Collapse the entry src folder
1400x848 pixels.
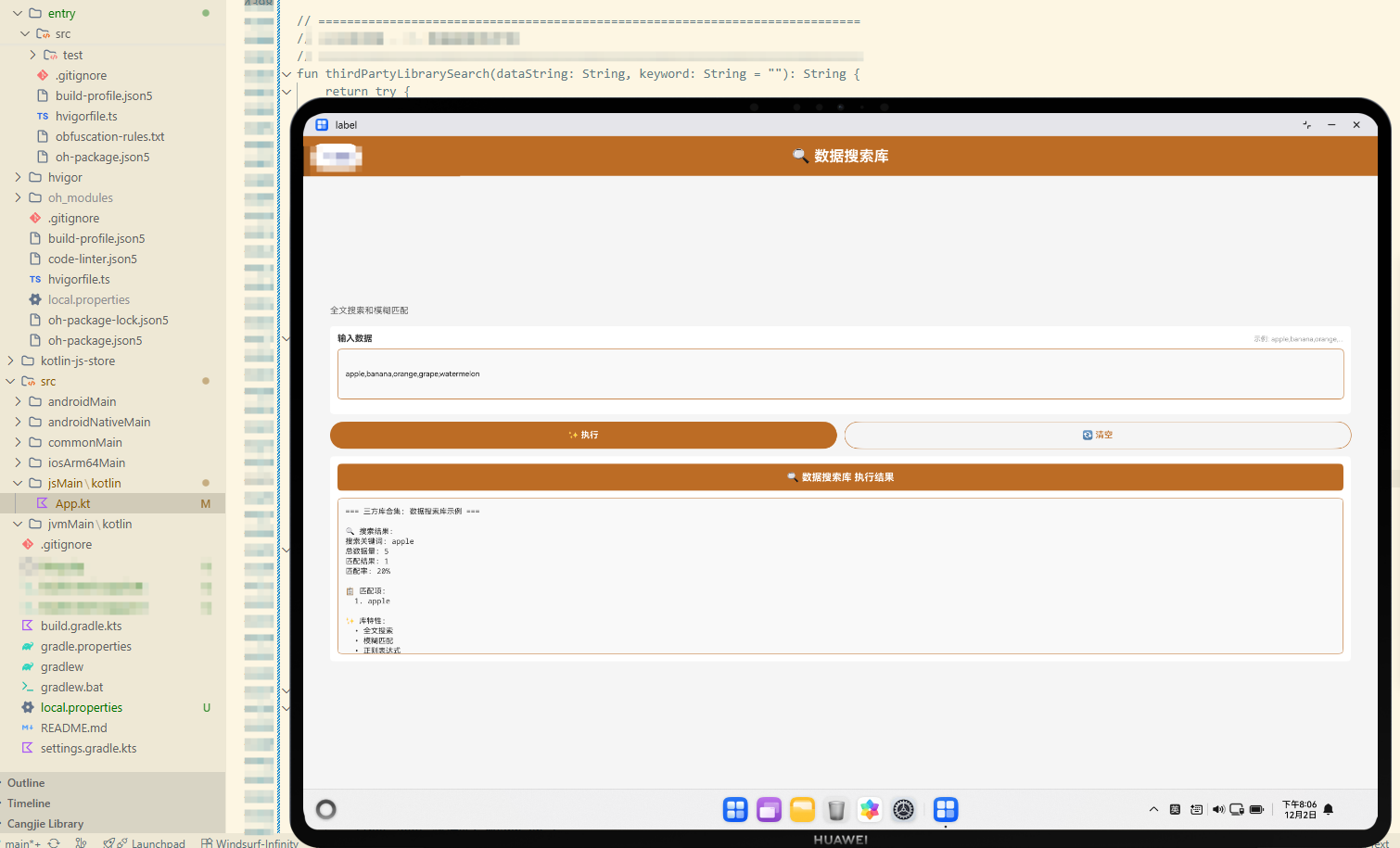25,33
